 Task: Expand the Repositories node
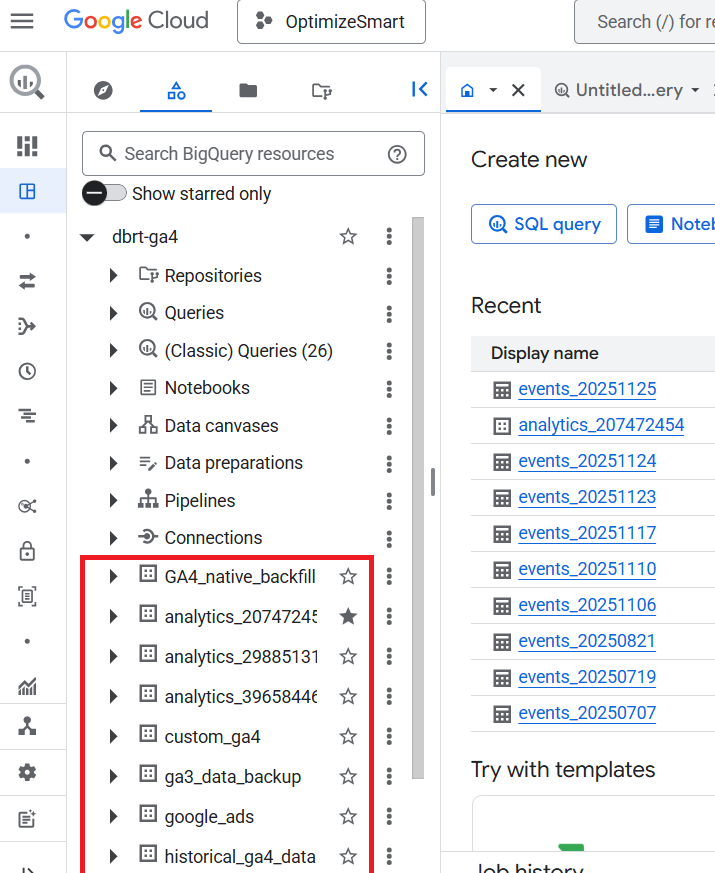tap(114, 276)
